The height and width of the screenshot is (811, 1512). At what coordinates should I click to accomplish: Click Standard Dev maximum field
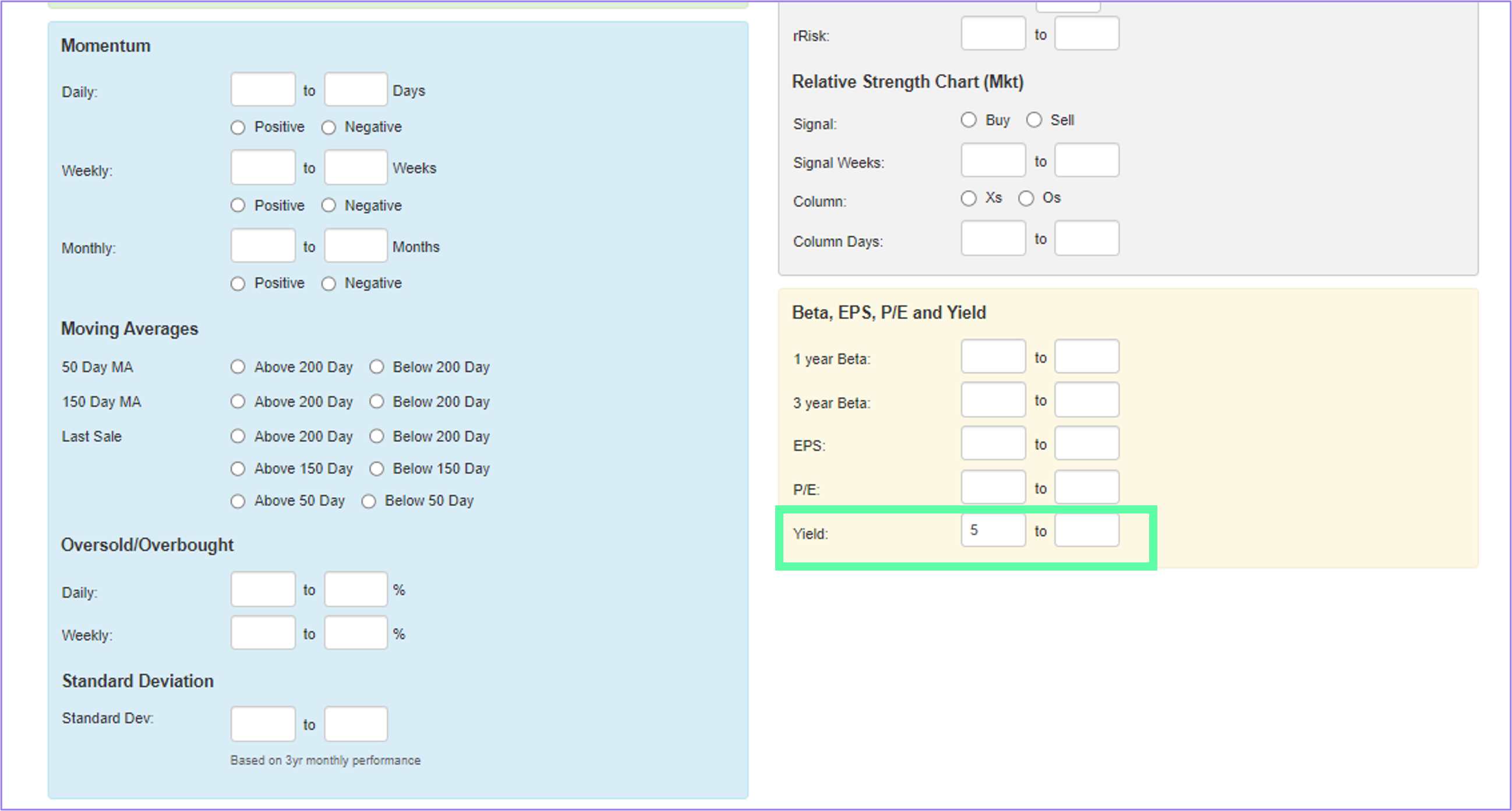(356, 724)
